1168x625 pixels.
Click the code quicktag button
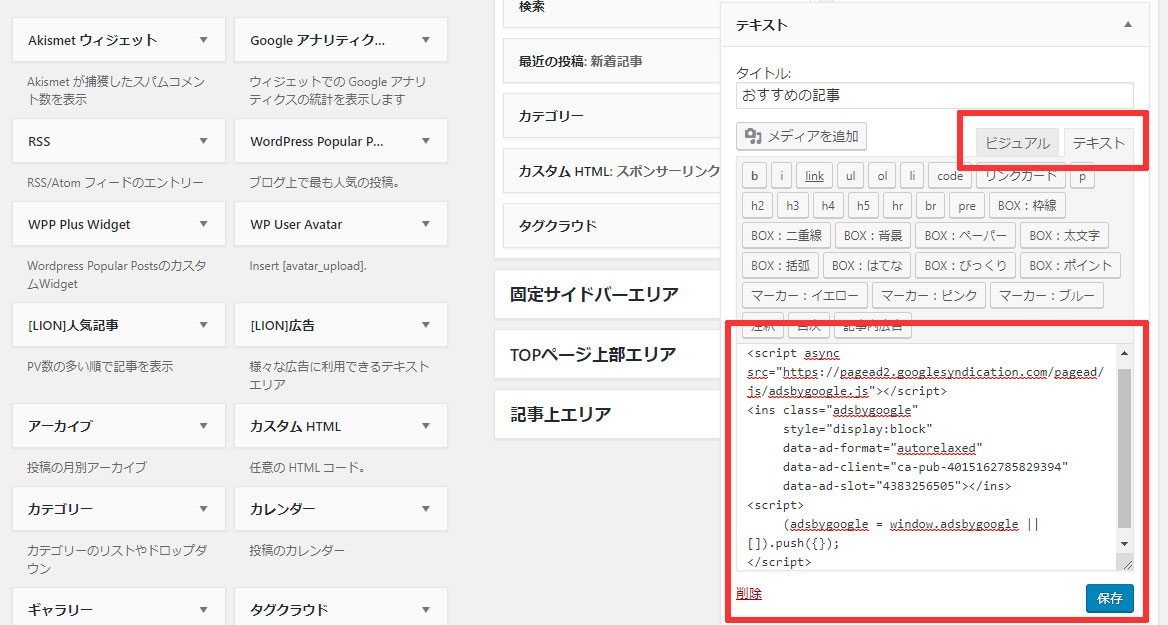tap(950, 176)
